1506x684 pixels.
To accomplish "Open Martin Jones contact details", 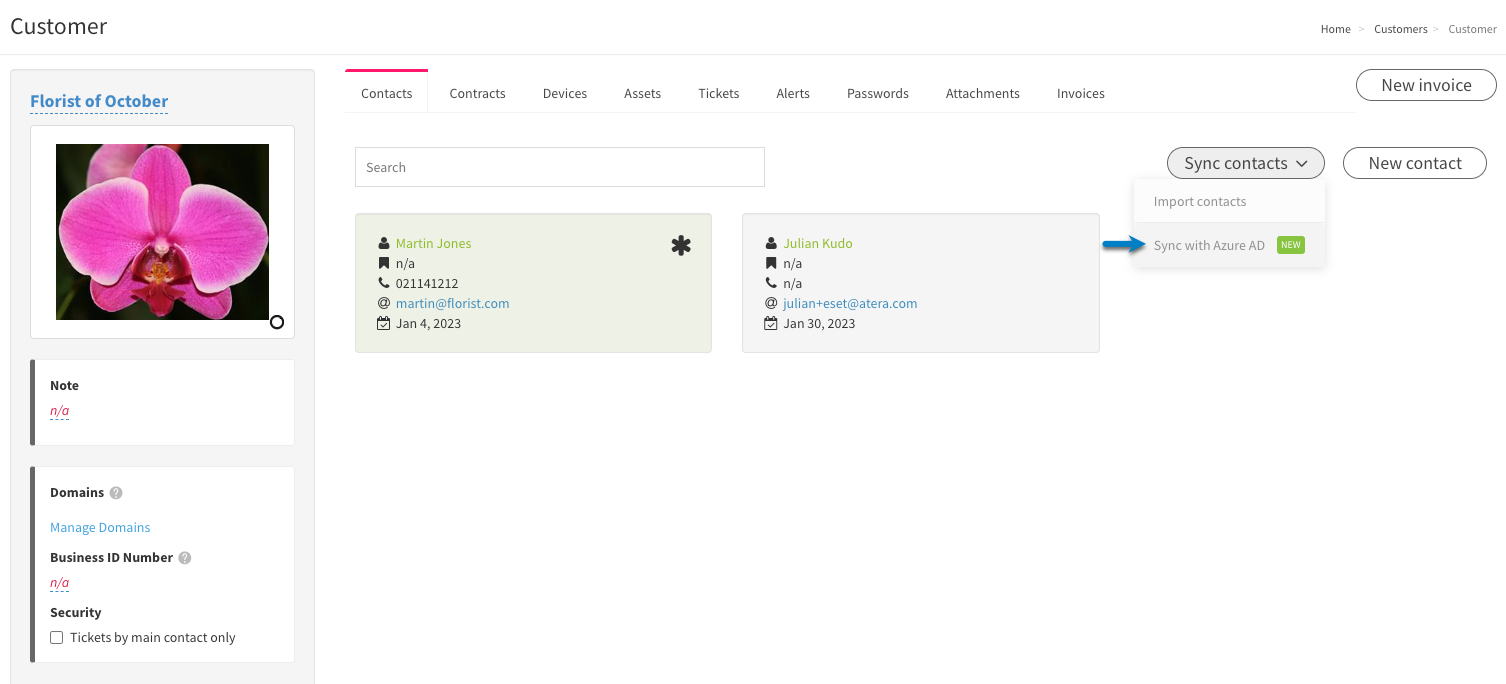I will point(433,243).
